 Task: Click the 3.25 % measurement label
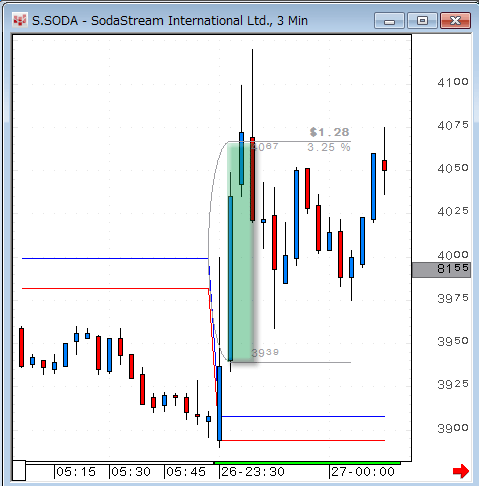pos(329,147)
